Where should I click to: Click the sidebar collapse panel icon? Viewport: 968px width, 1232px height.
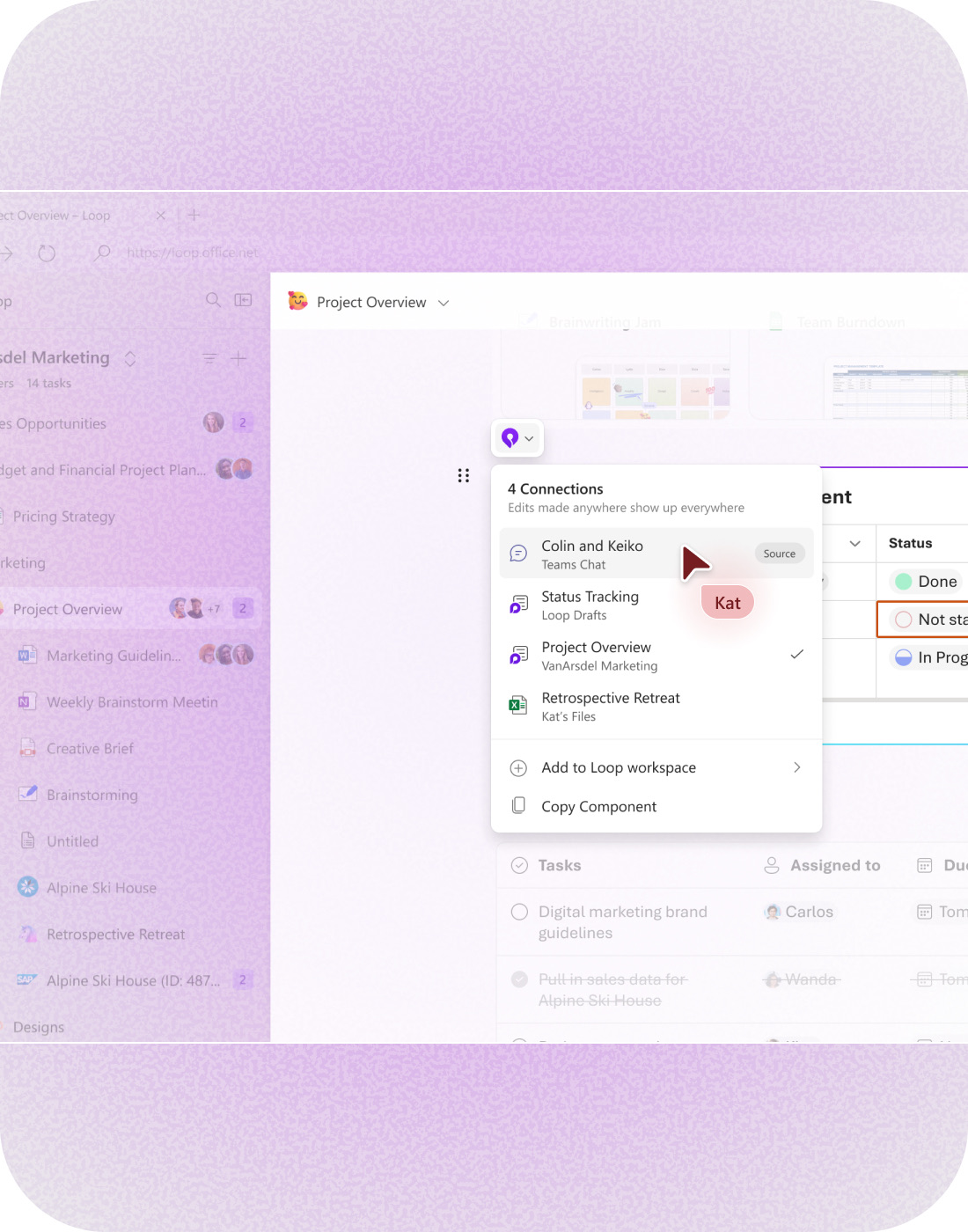244,300
